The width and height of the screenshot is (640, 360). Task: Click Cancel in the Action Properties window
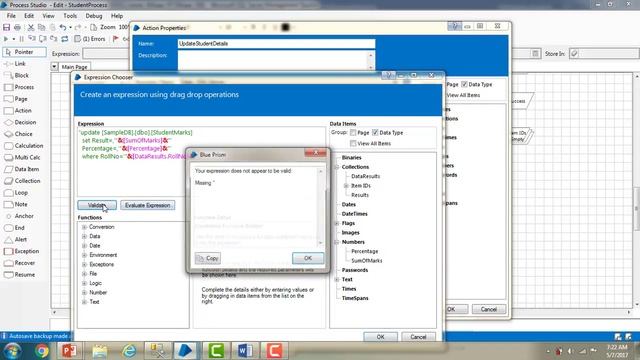click(x=489, y=309)
